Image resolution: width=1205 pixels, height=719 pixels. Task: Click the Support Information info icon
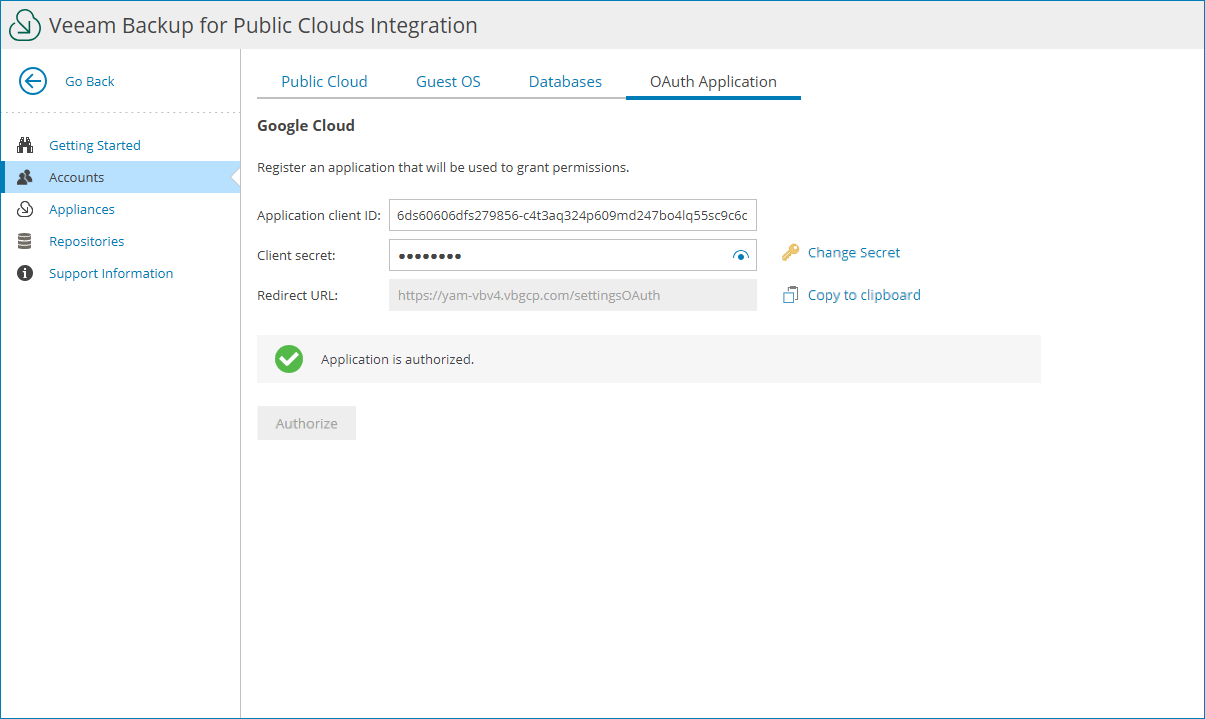pyautogui.click(x=25, y=272)
